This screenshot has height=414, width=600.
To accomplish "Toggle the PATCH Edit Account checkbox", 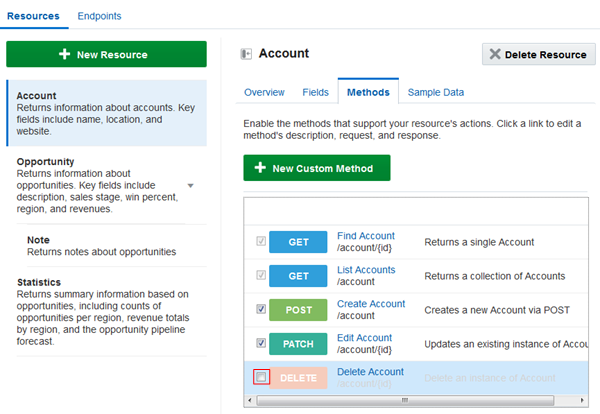I will tap(261, 344).
